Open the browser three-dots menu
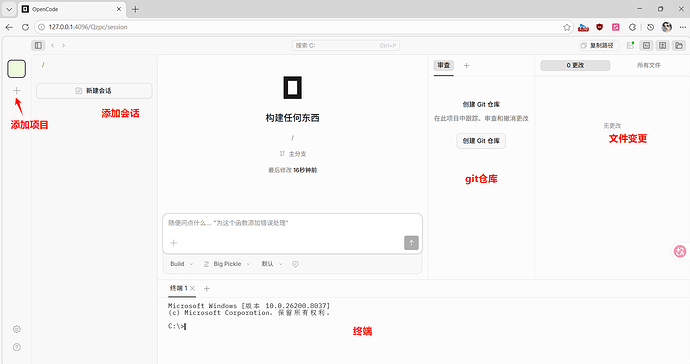This screenshot has width=690, height=364. 683,27
